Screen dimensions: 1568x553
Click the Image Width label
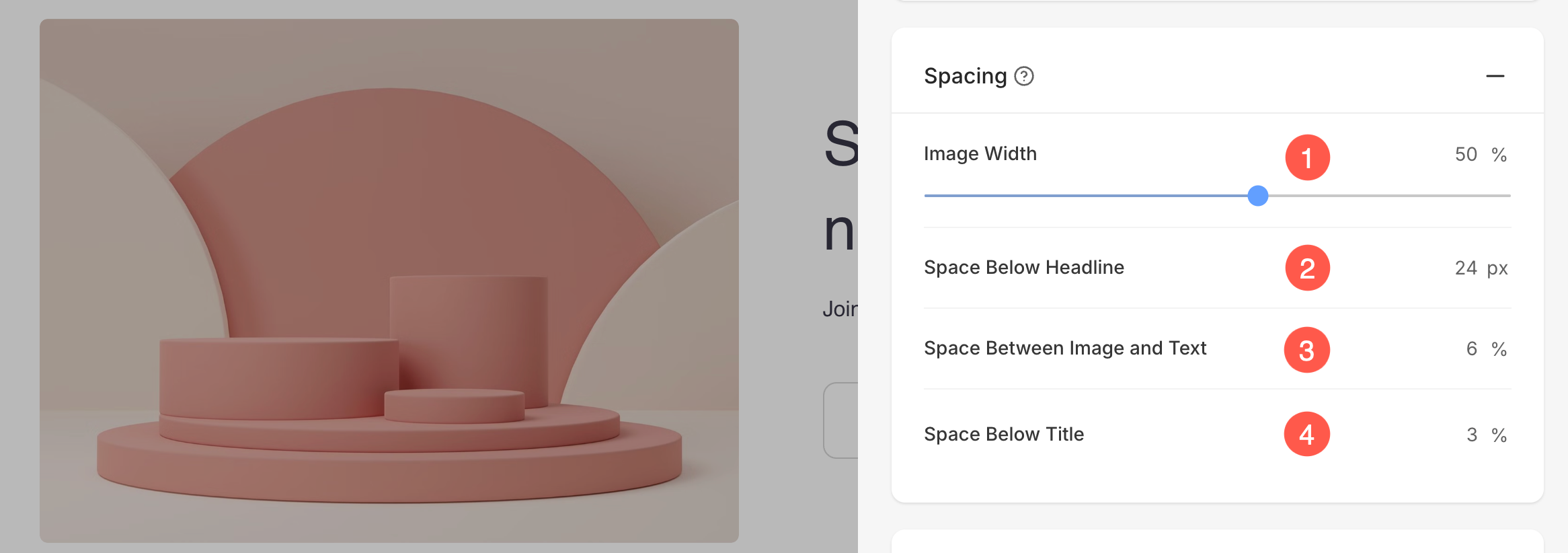point(980,154)
